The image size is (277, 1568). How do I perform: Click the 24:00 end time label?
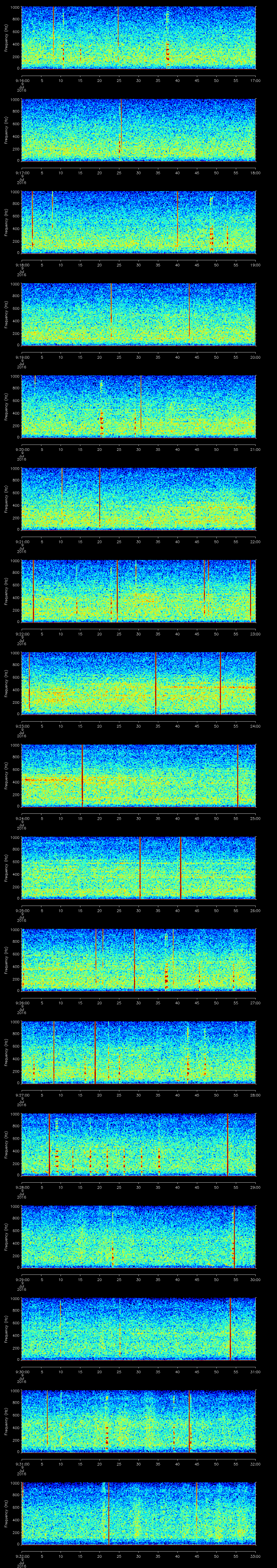pyautogui.click(x=255, y=726)
